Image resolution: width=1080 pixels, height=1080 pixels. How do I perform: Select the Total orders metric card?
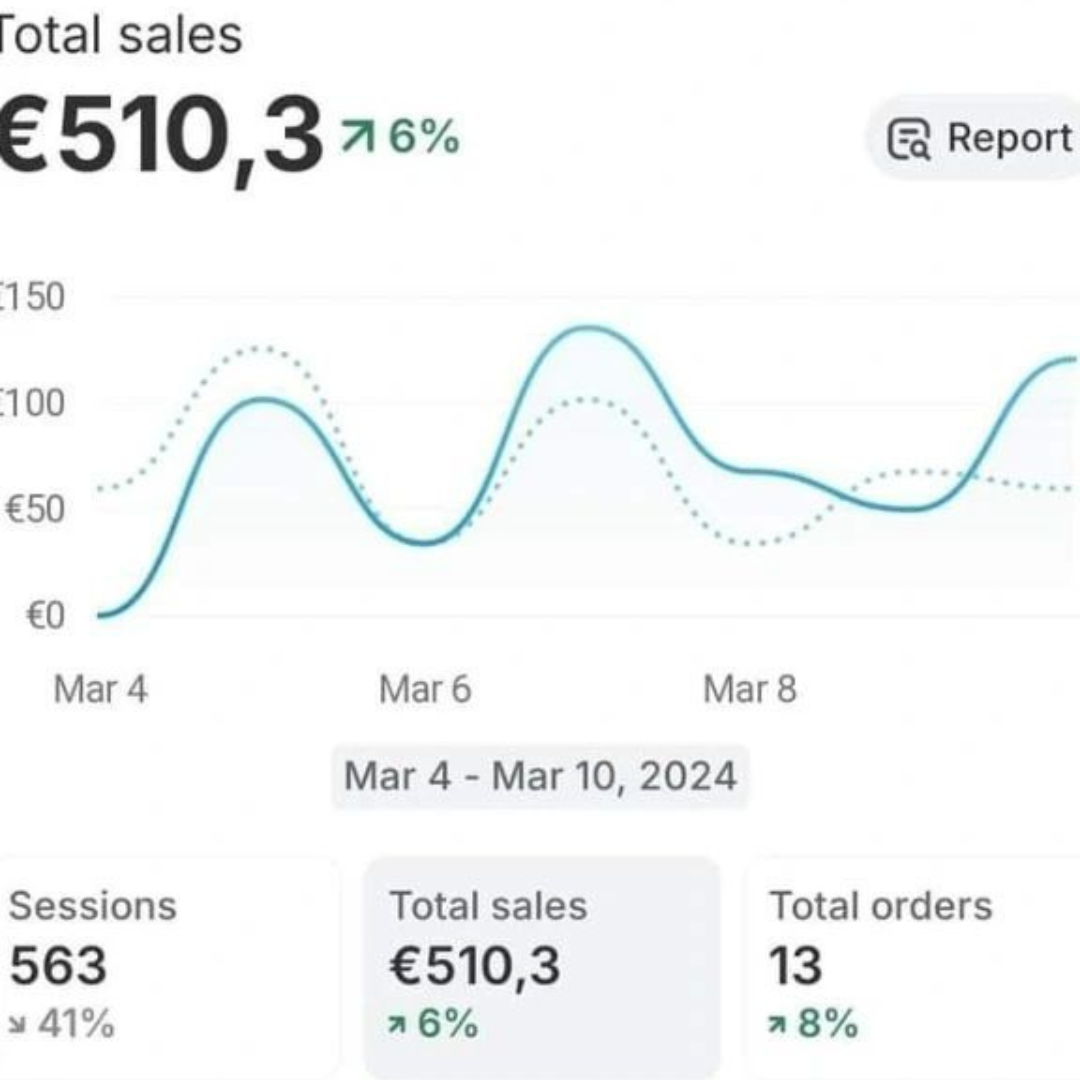tap(910, 965)
